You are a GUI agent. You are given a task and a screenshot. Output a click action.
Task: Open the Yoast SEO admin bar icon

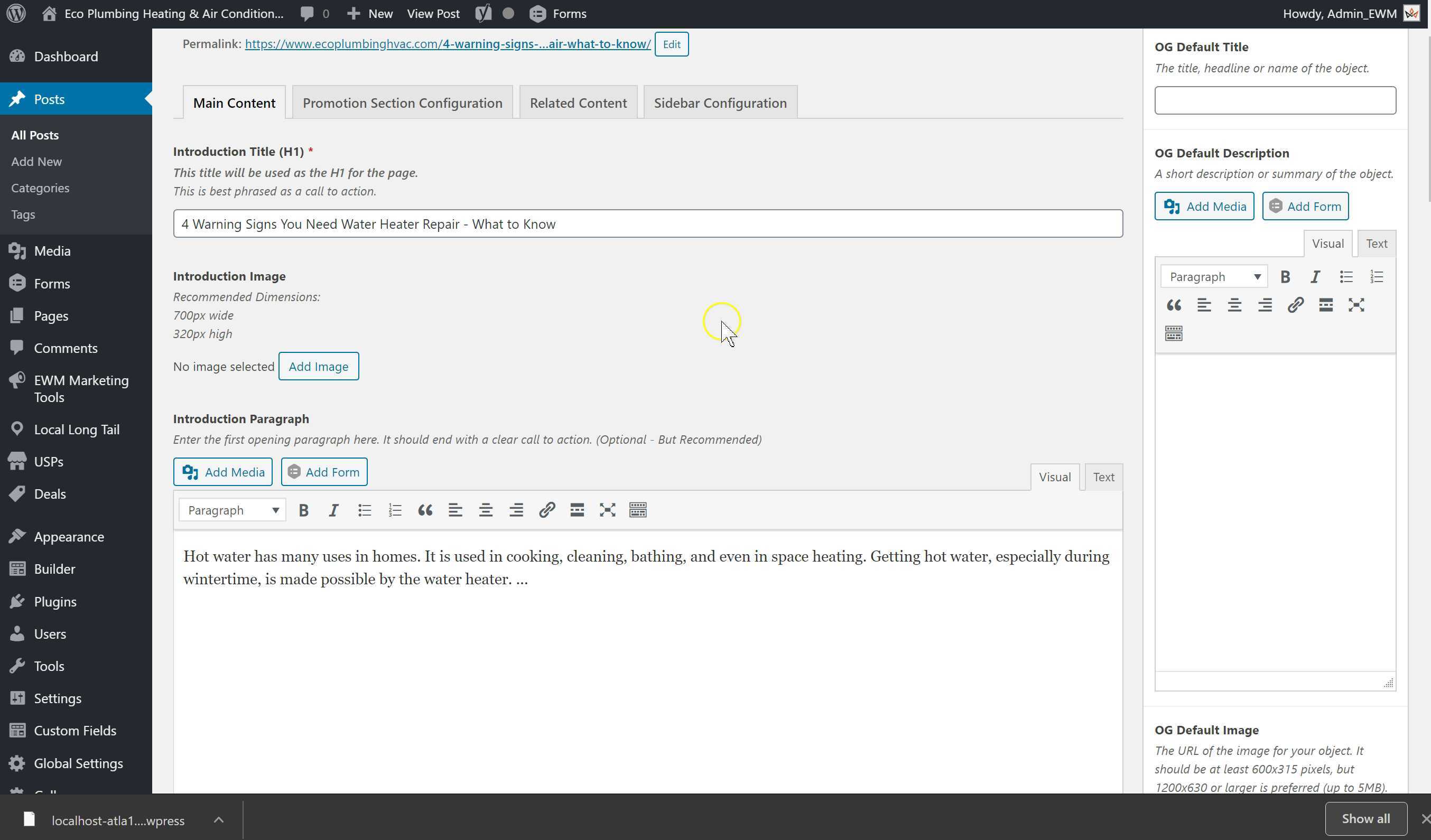[483, 14]
